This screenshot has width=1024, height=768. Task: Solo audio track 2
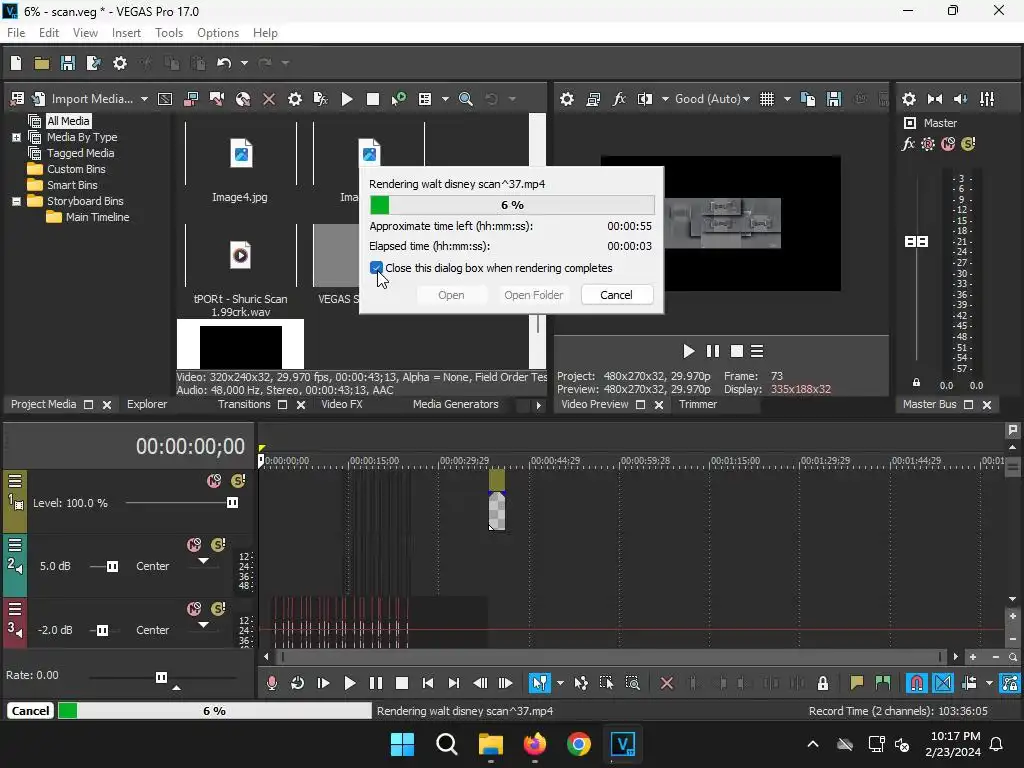pyautogui.click(x=218, y=545)
